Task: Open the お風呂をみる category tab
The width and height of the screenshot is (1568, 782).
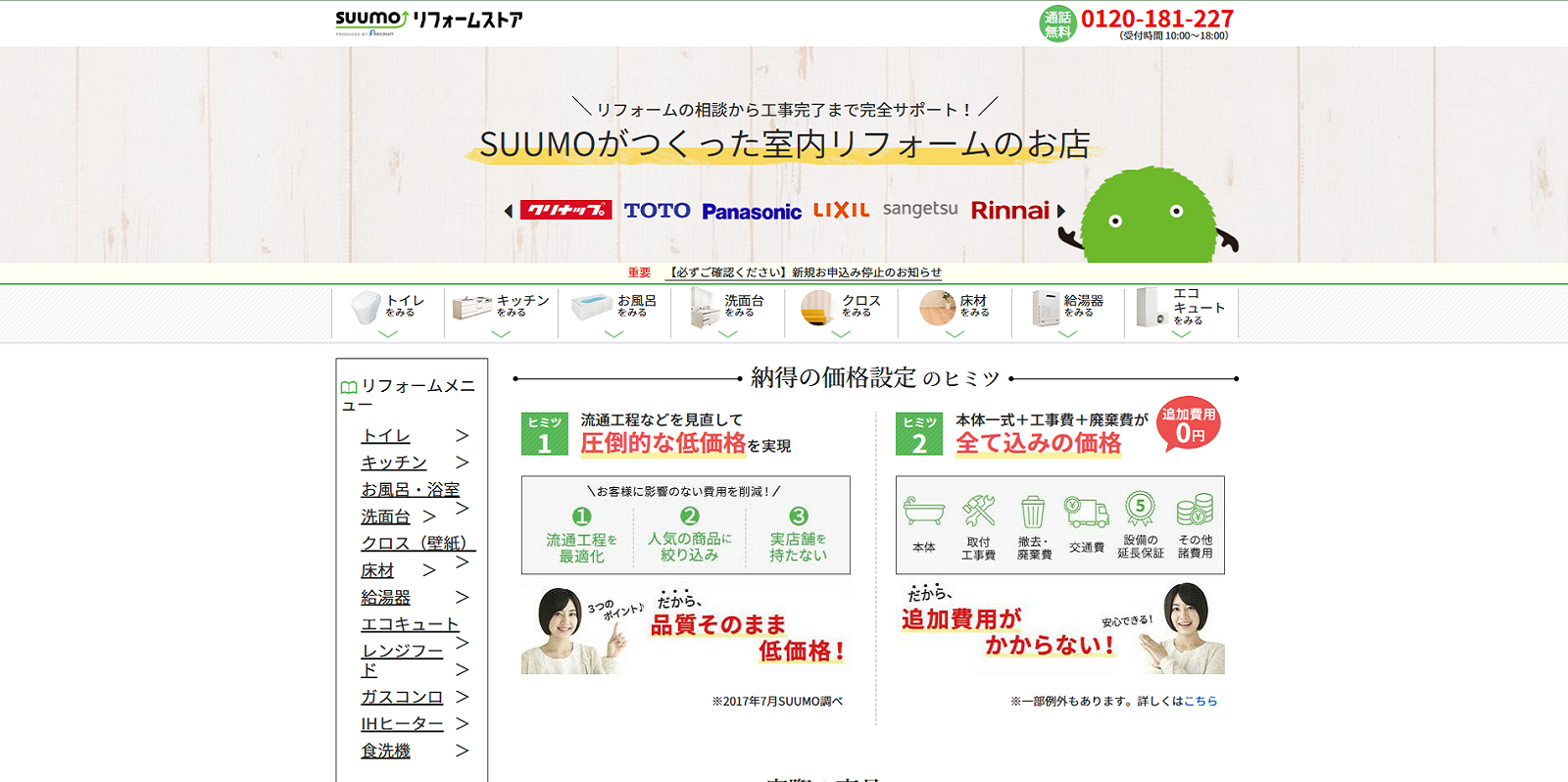Action: (x=614, y=313)
